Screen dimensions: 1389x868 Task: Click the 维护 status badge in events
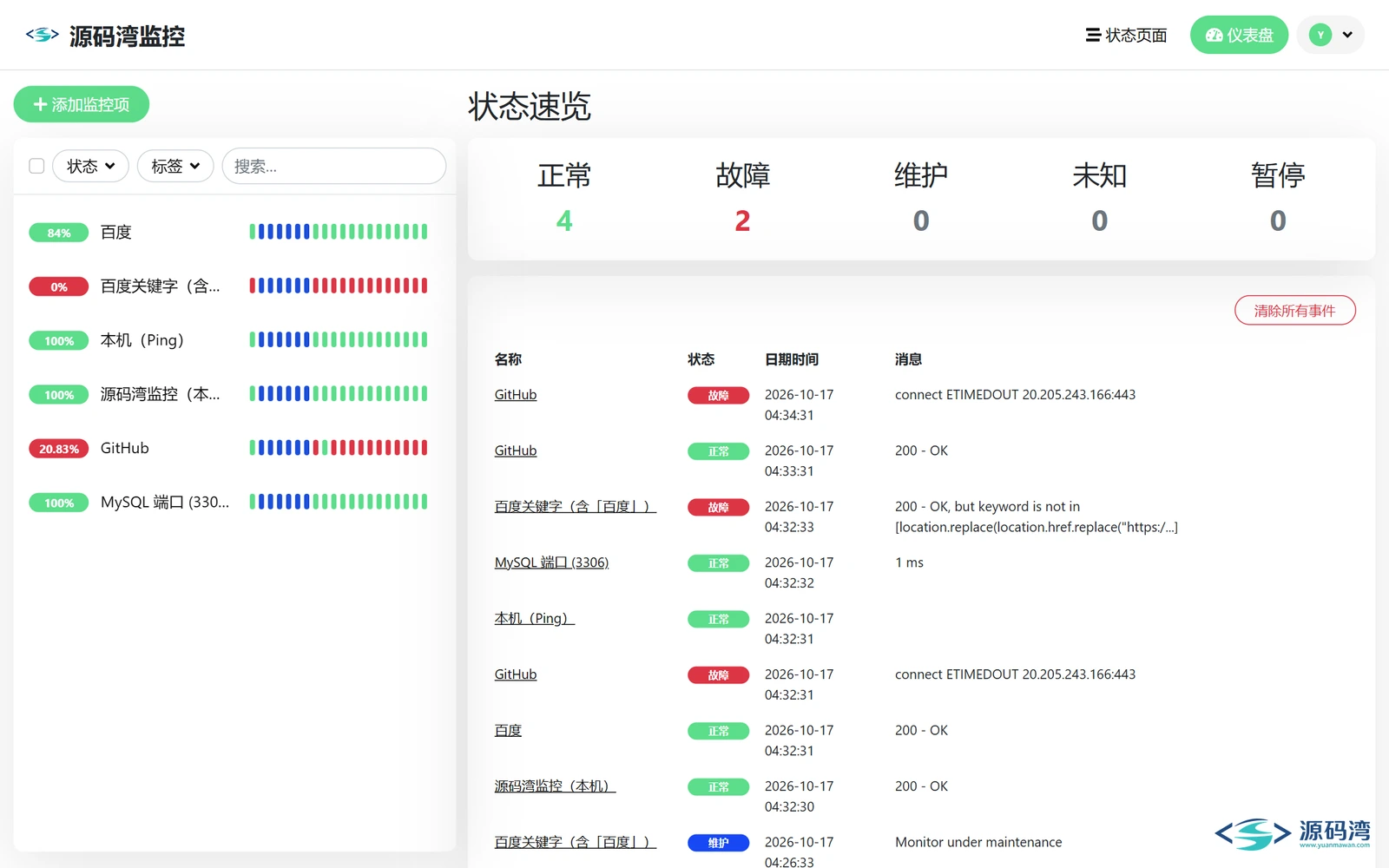(x=718, y=843)
